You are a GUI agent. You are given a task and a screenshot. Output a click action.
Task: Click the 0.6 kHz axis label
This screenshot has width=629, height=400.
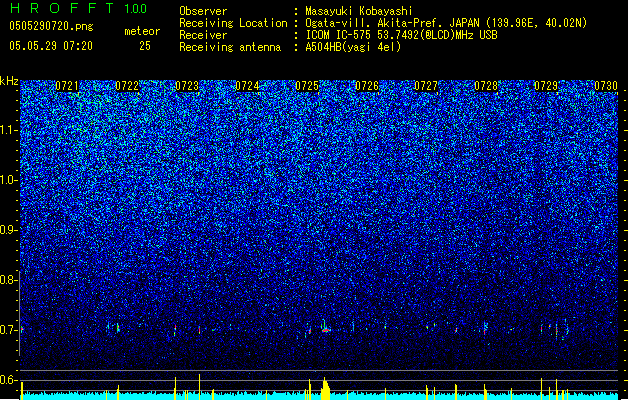pos(9,380)
